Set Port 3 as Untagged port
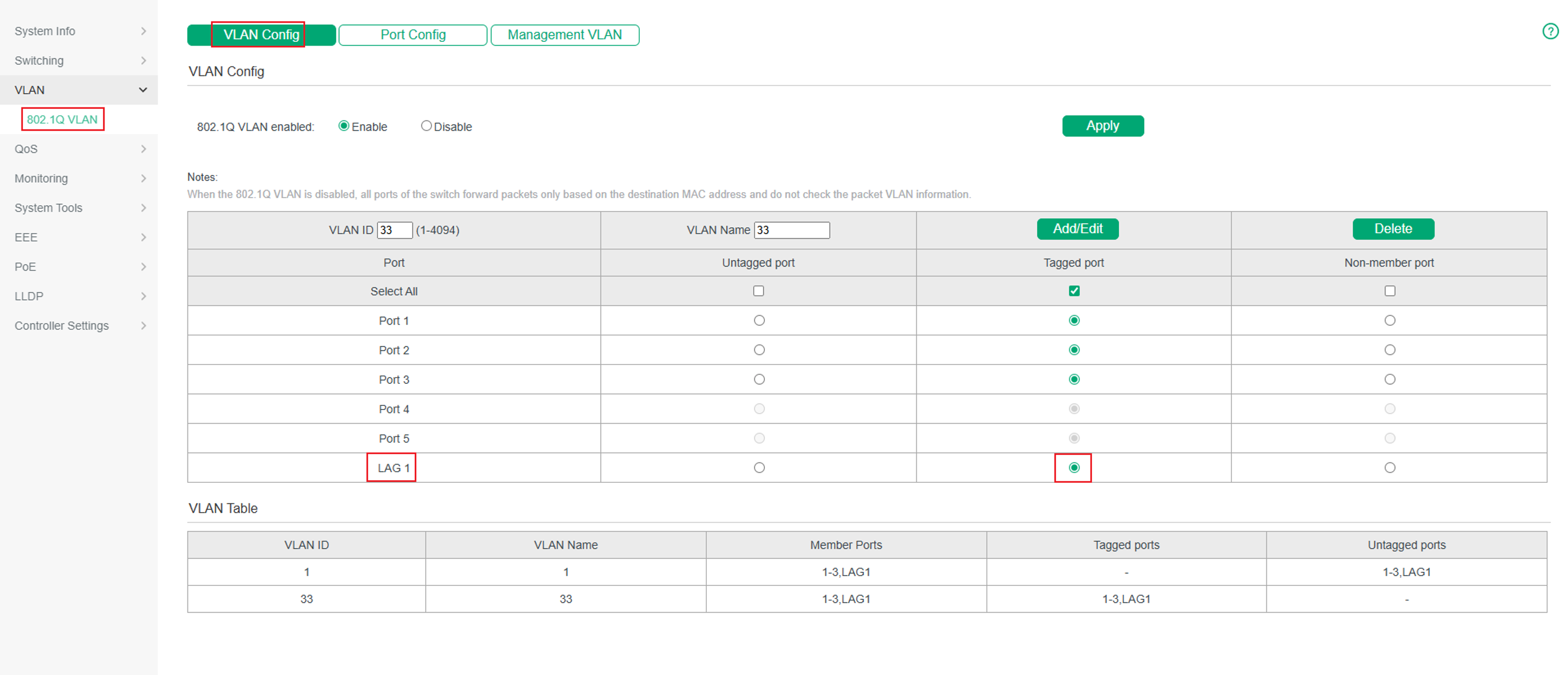This screenshot has width=1568, height=675. 759,379
